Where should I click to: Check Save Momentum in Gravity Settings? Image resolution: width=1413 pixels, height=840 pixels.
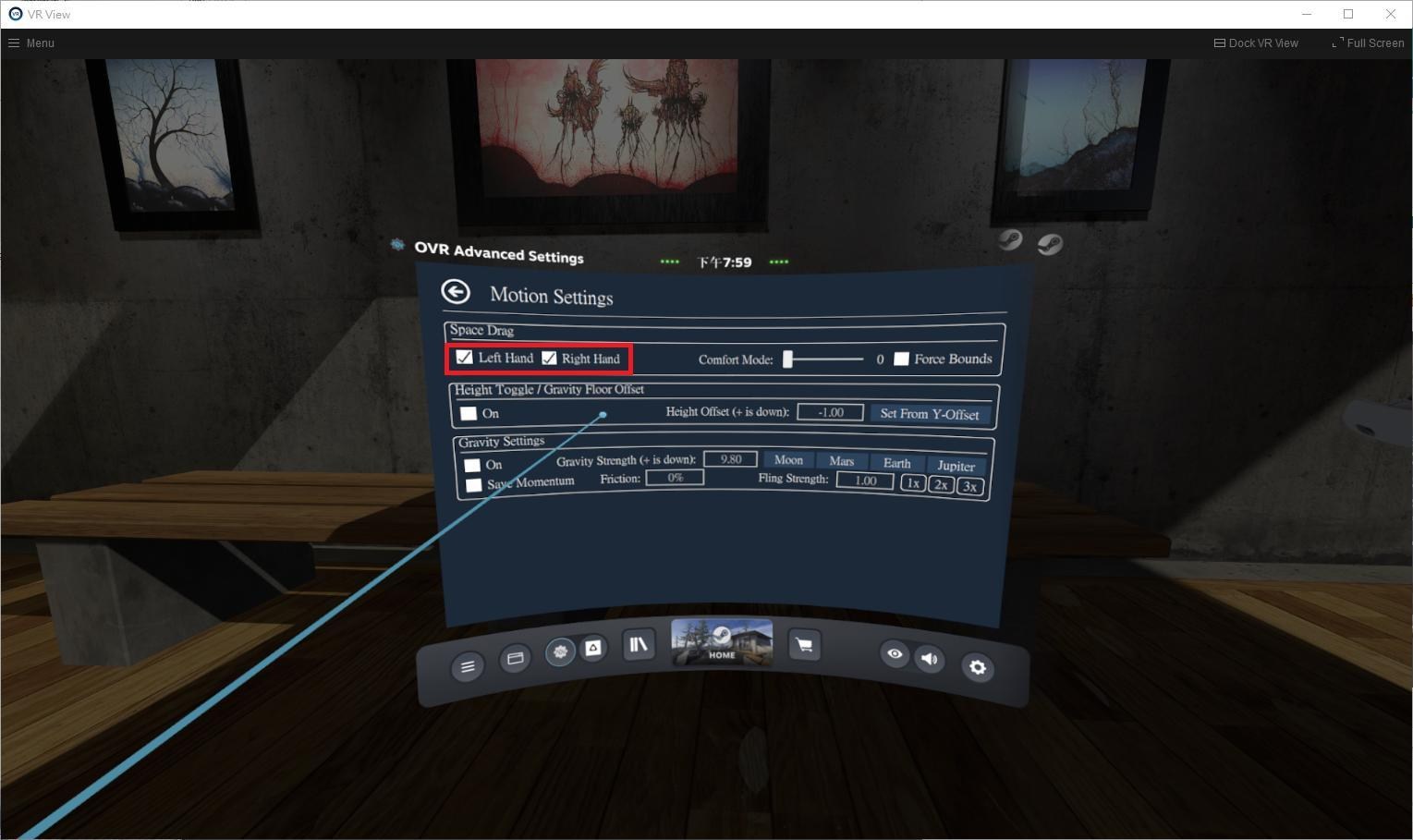tap(474, 484)
